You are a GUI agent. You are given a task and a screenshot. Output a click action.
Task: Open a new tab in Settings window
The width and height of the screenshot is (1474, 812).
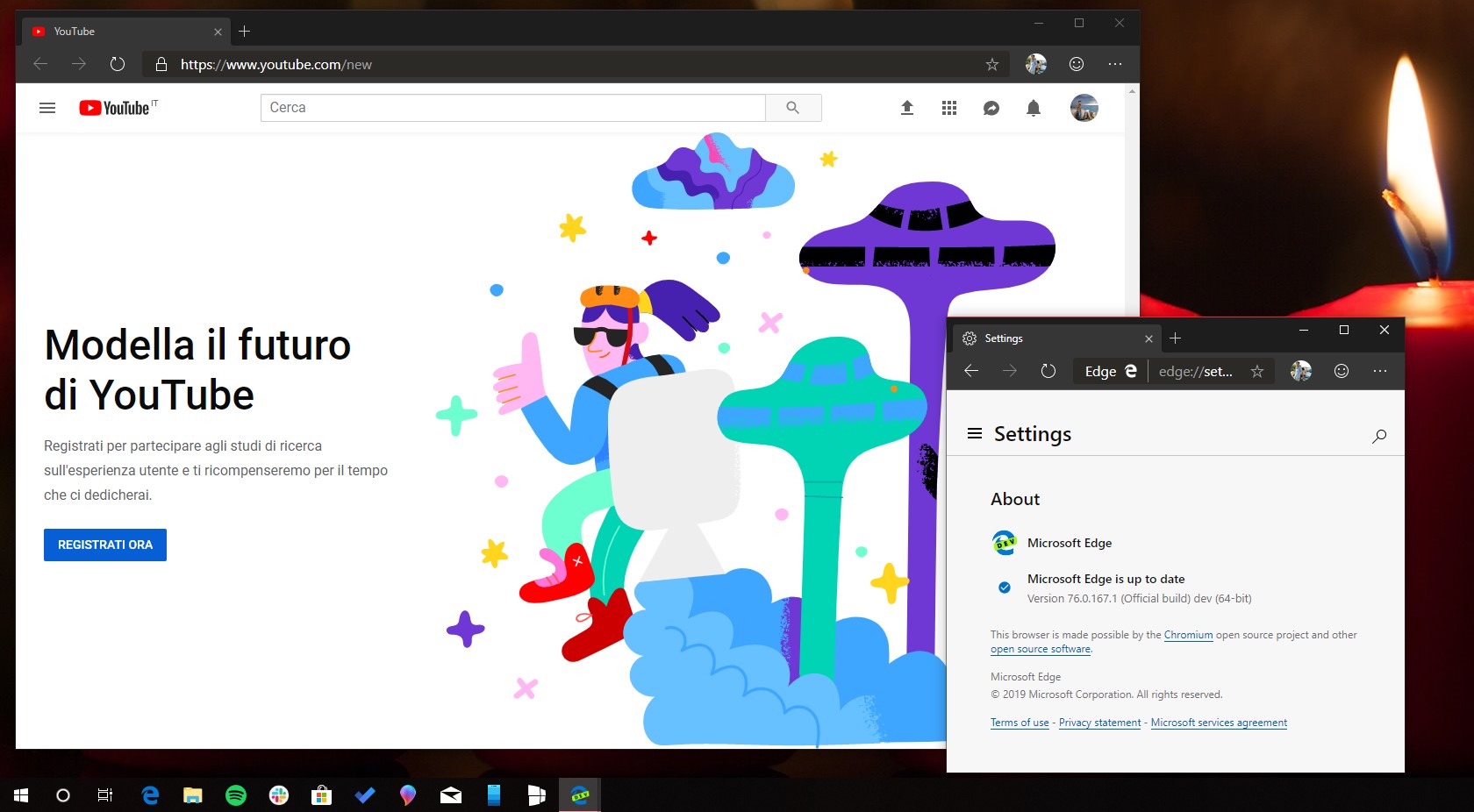click(1176, 338)
